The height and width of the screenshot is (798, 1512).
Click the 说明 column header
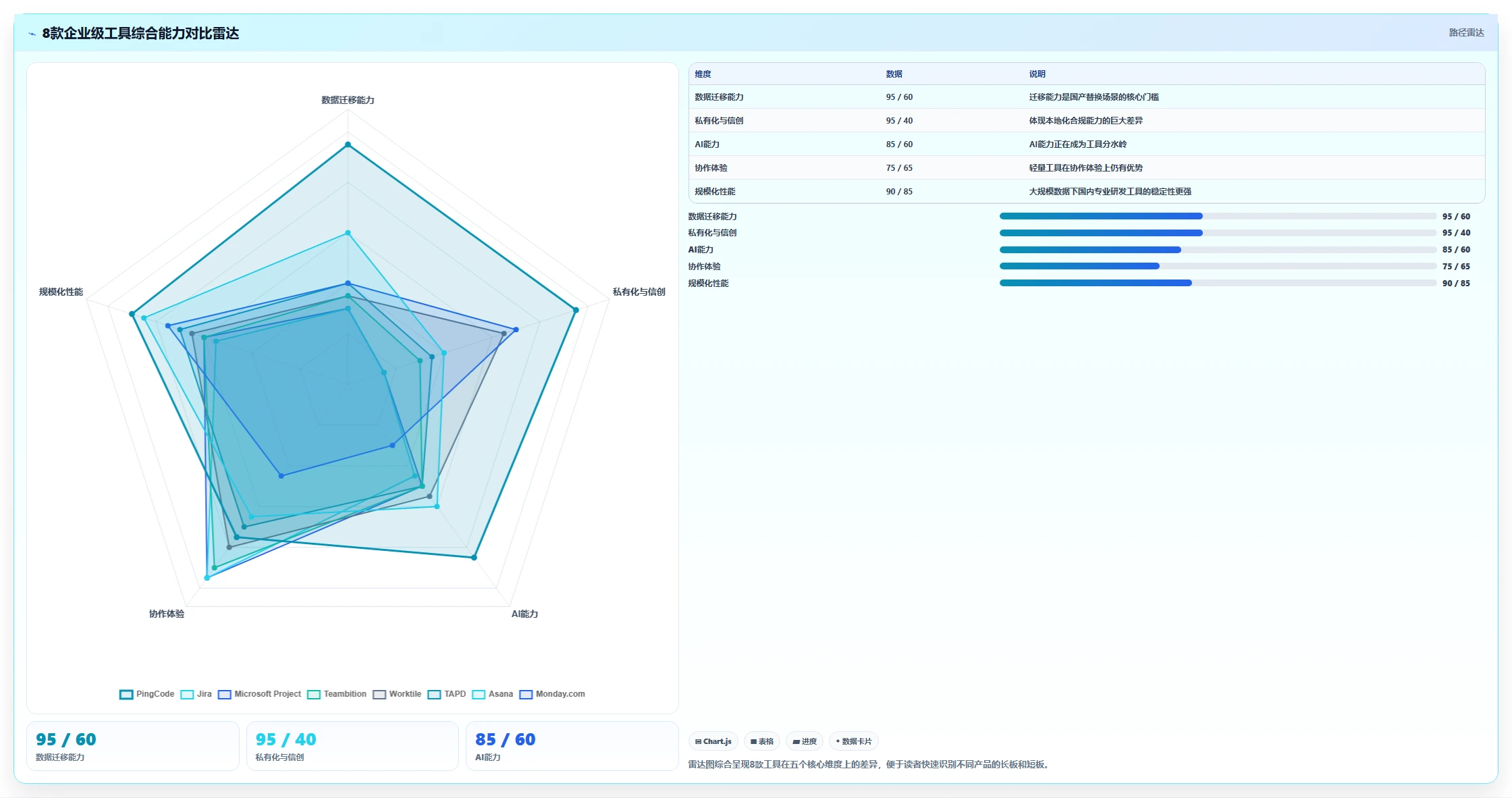pyautogui.click(x=1037, y=74)
